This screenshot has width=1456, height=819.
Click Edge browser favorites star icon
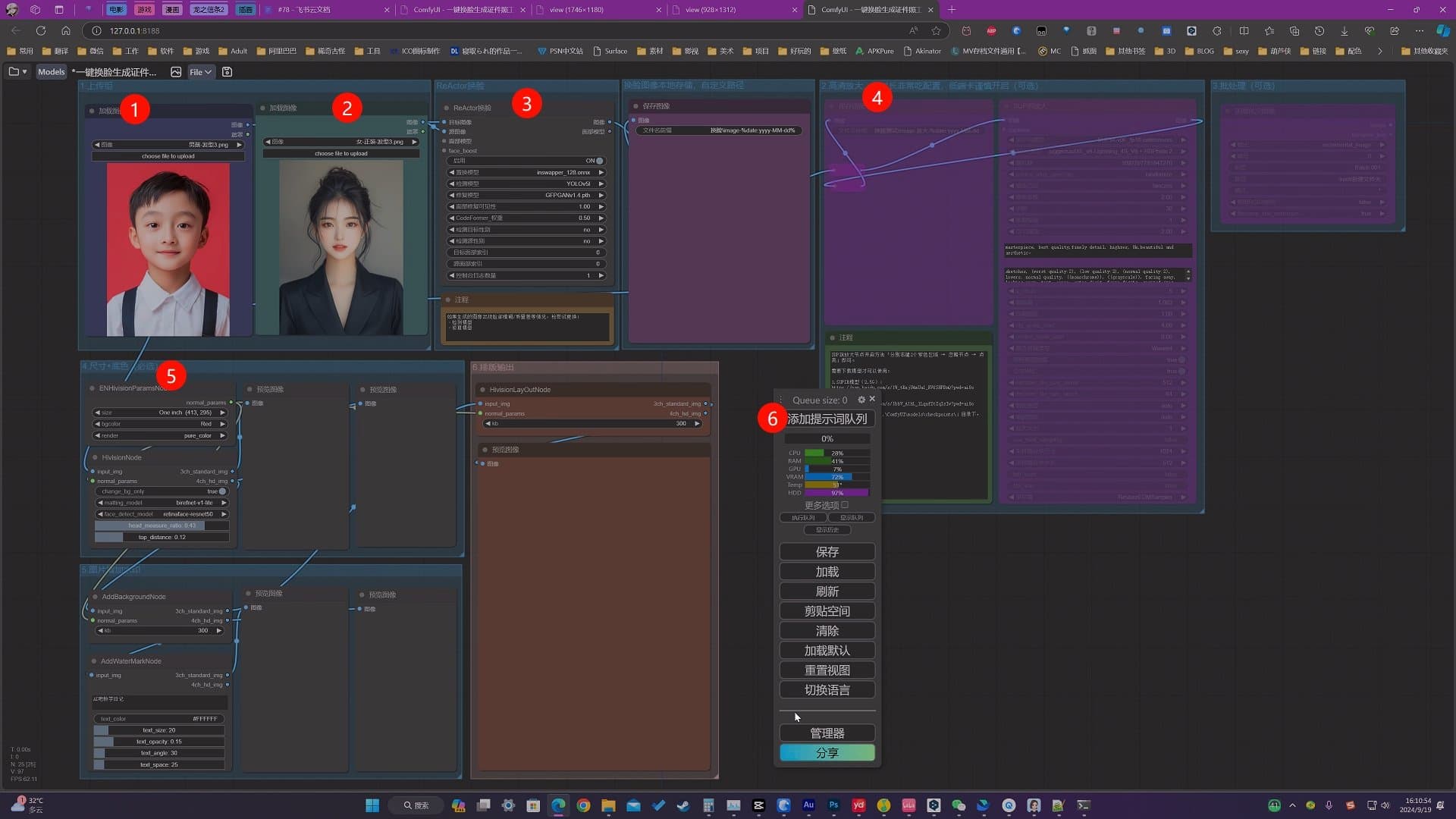click(936, 31)
